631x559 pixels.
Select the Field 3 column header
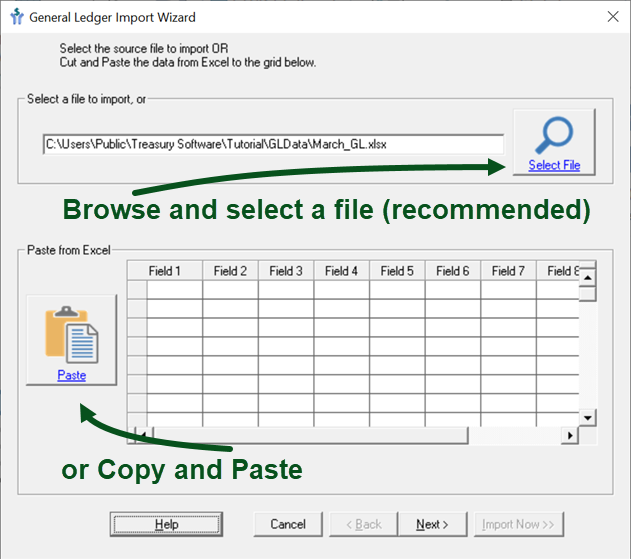[286, 271]
